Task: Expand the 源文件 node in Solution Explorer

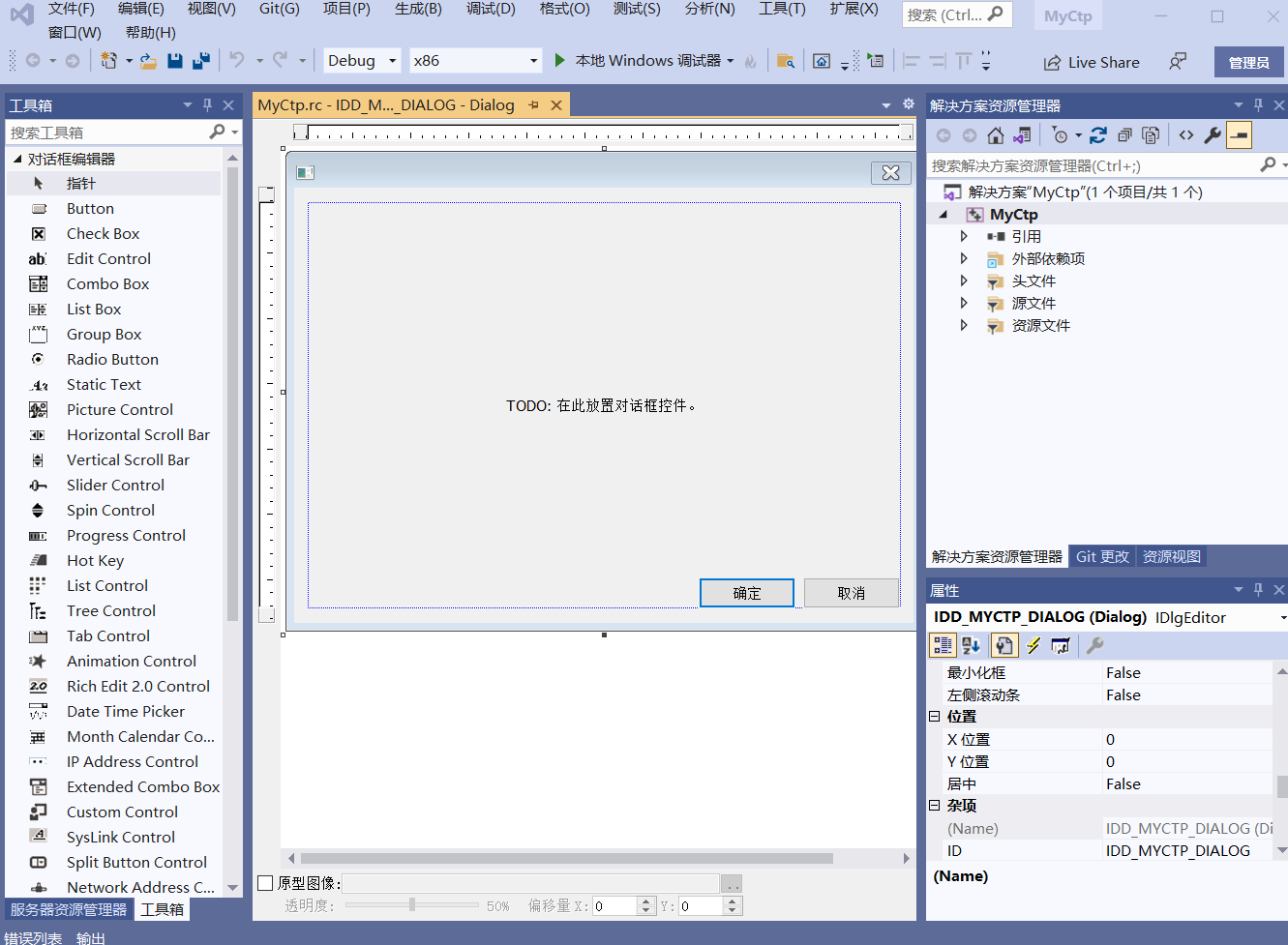Action: click(964, 303)
